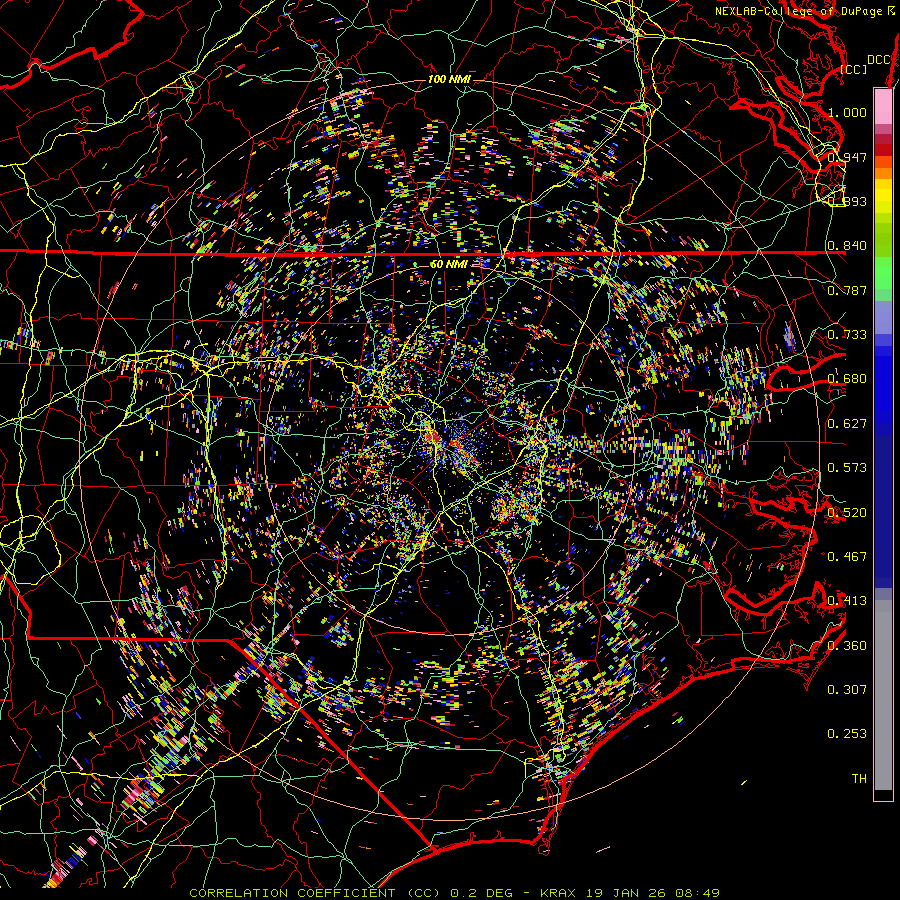Click the DCC label above the scale

pyautogui.click(x=878, y=60)
